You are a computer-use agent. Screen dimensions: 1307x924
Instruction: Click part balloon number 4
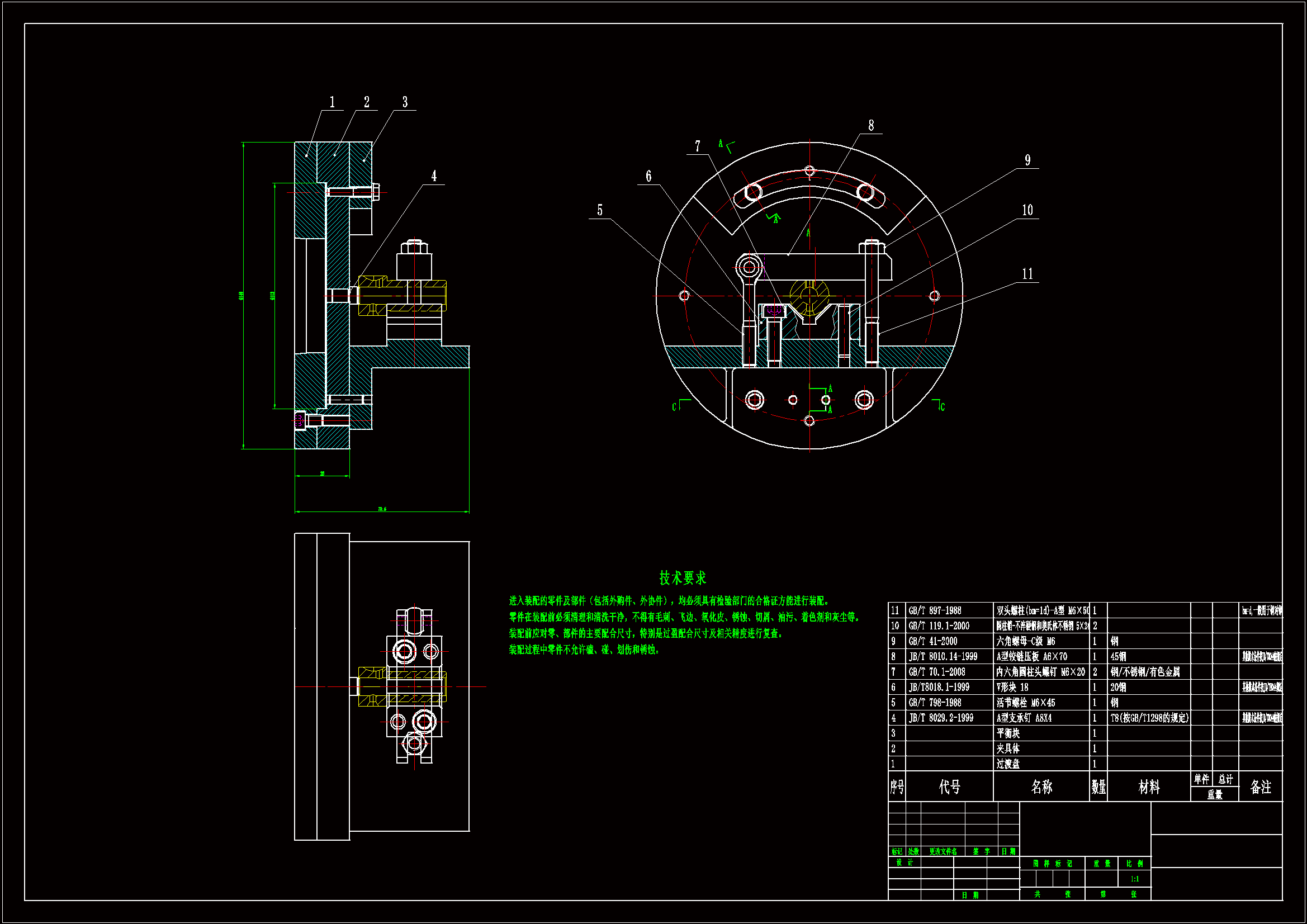click(434, 177)
